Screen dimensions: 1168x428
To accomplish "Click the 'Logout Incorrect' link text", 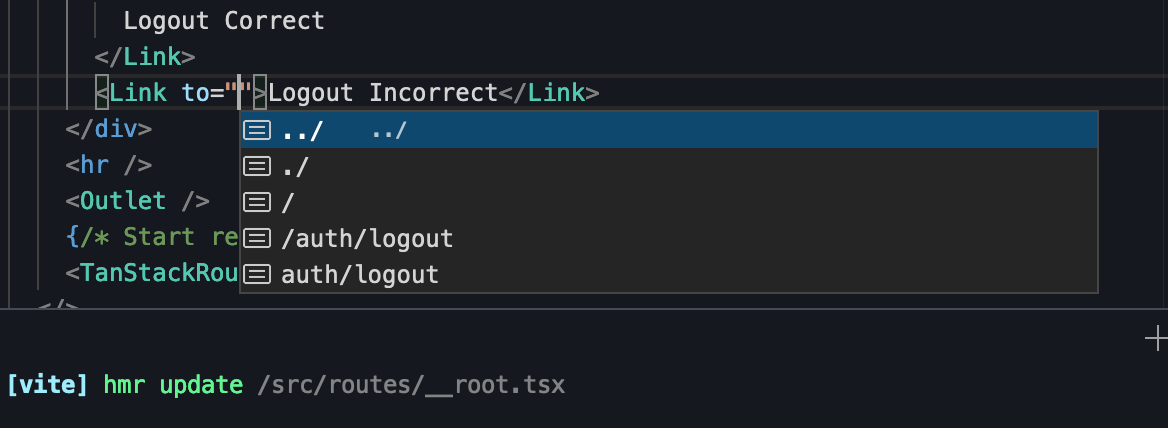I will click(383, 93).
